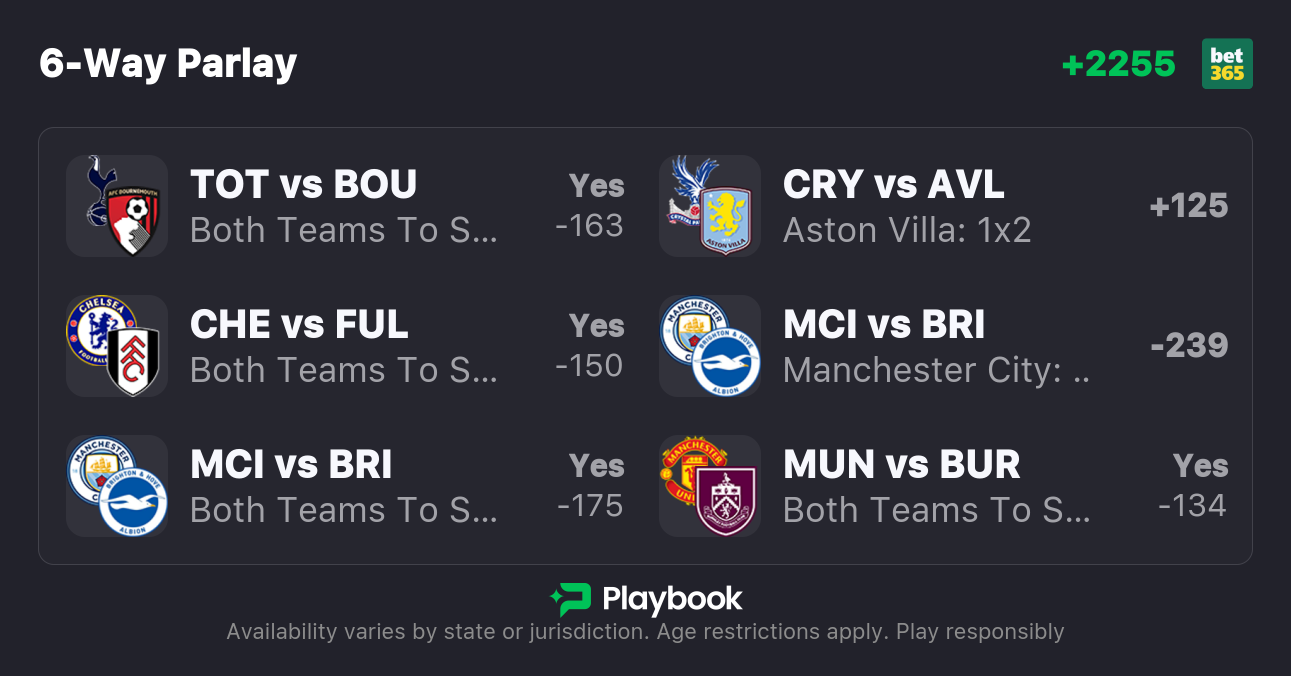Select the +2255 parlay odds

pyautogui.click(x=1118, y=64)
